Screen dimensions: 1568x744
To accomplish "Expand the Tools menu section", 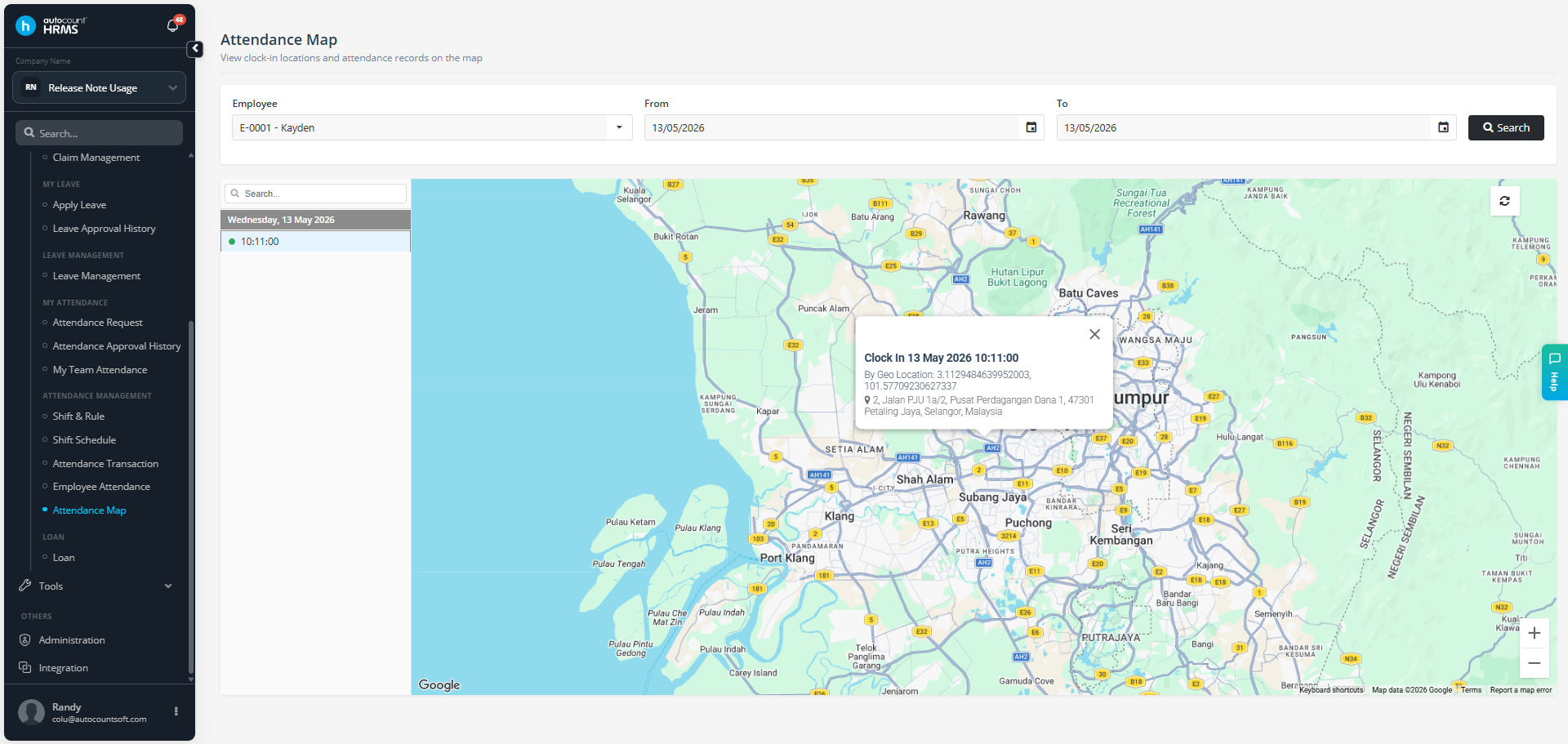I will tap(97, 586).
